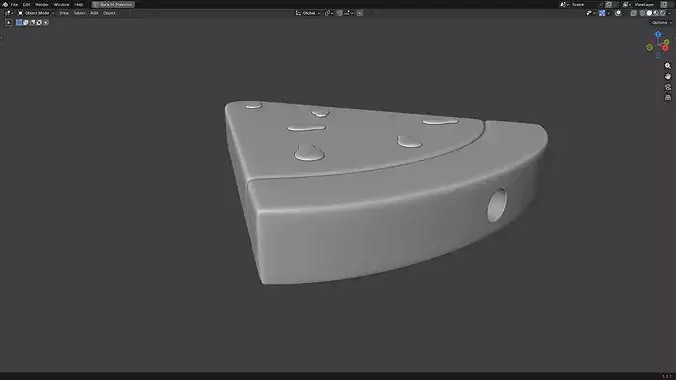Choose the subtract selection mode icon

[32, 22]
